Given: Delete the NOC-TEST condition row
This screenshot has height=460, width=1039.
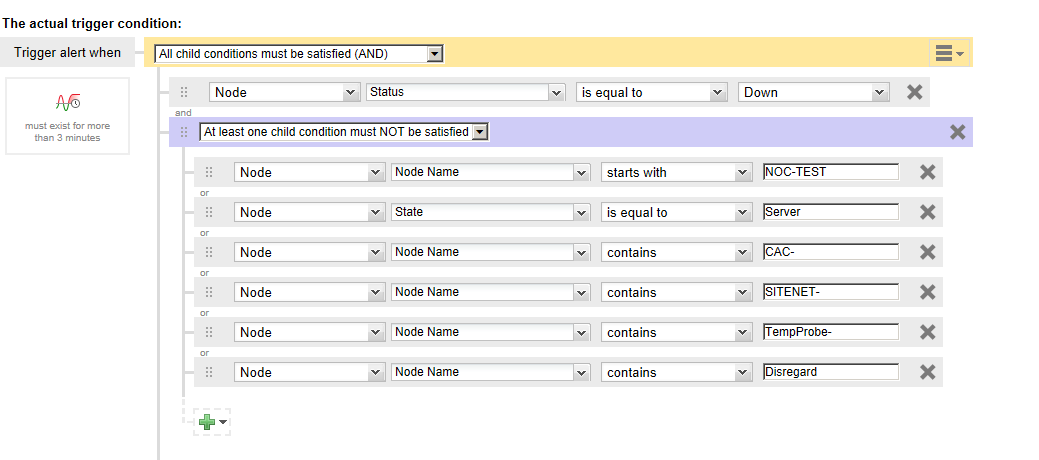Looking at the screenshot, I should point(927,172).
